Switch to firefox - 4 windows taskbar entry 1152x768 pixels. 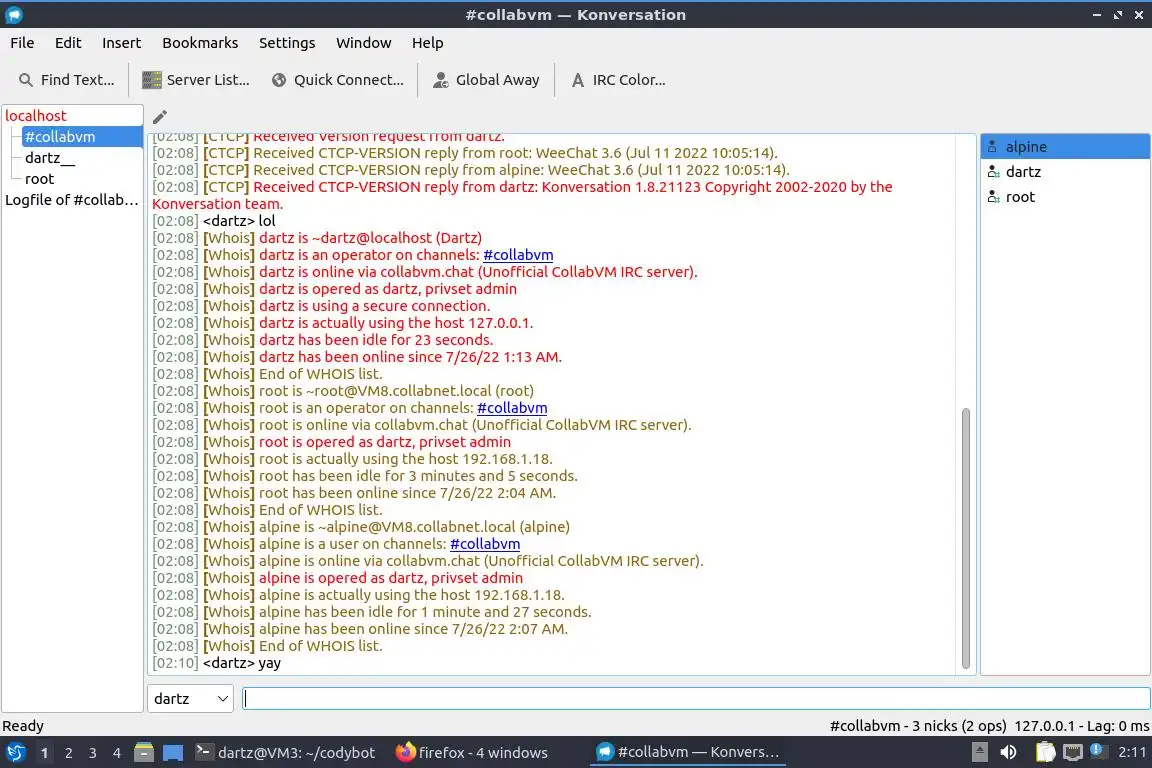472,753
